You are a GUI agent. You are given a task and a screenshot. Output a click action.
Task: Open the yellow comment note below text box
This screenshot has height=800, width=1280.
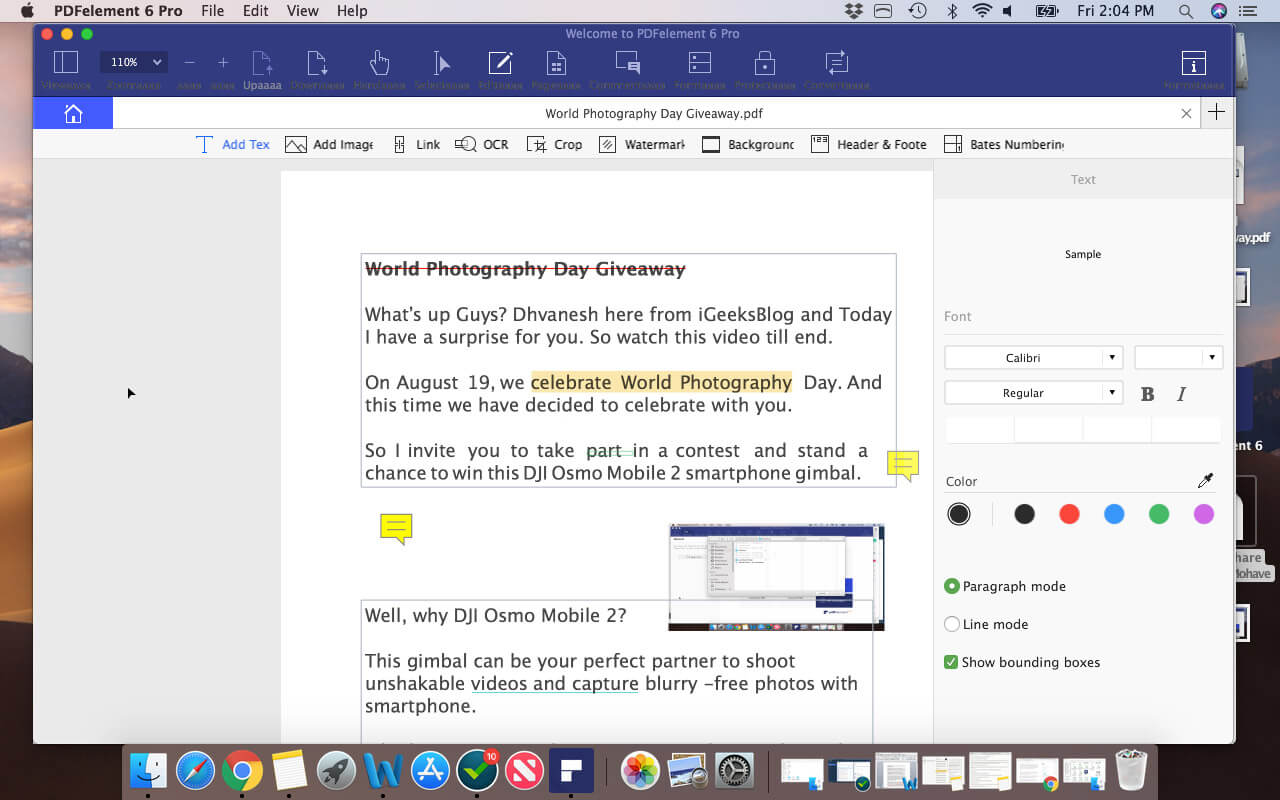click(396, 529)
